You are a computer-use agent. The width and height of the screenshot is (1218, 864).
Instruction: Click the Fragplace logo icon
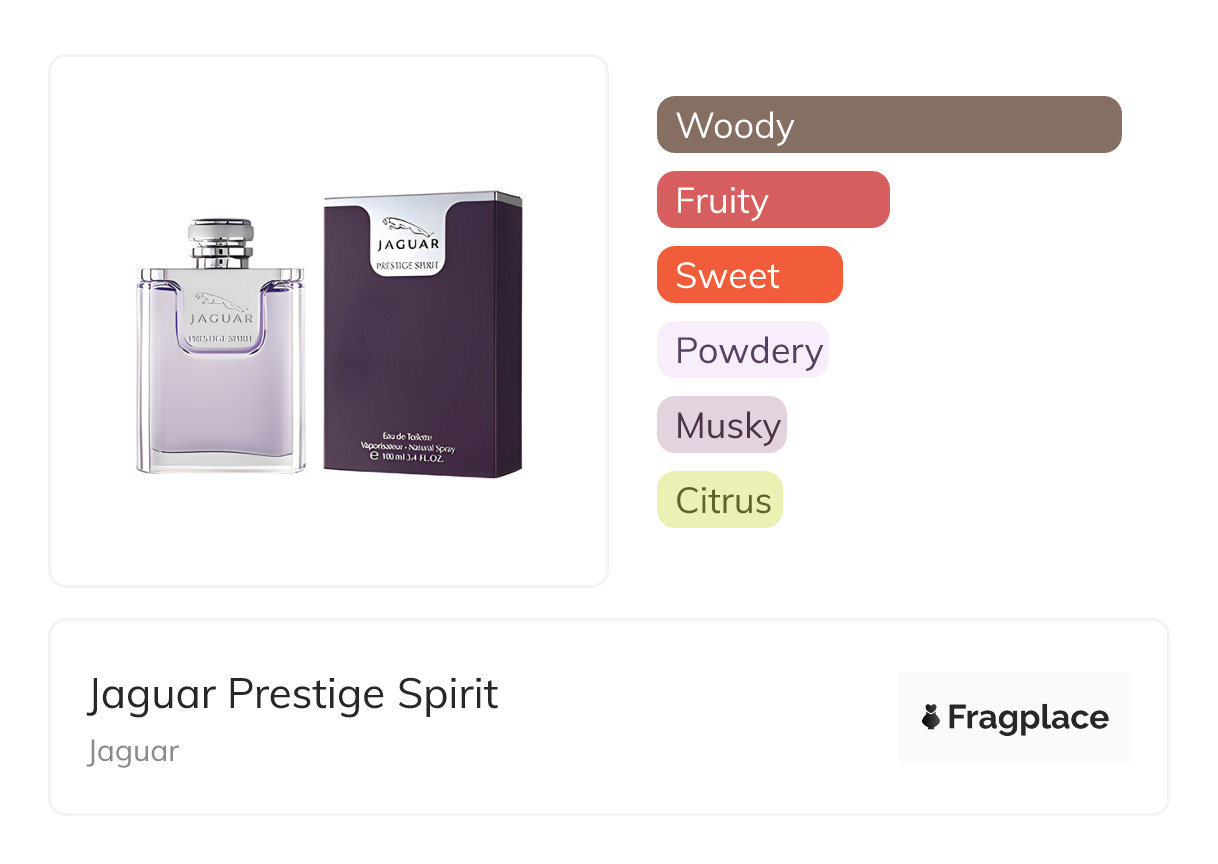(x=931, y=717)
